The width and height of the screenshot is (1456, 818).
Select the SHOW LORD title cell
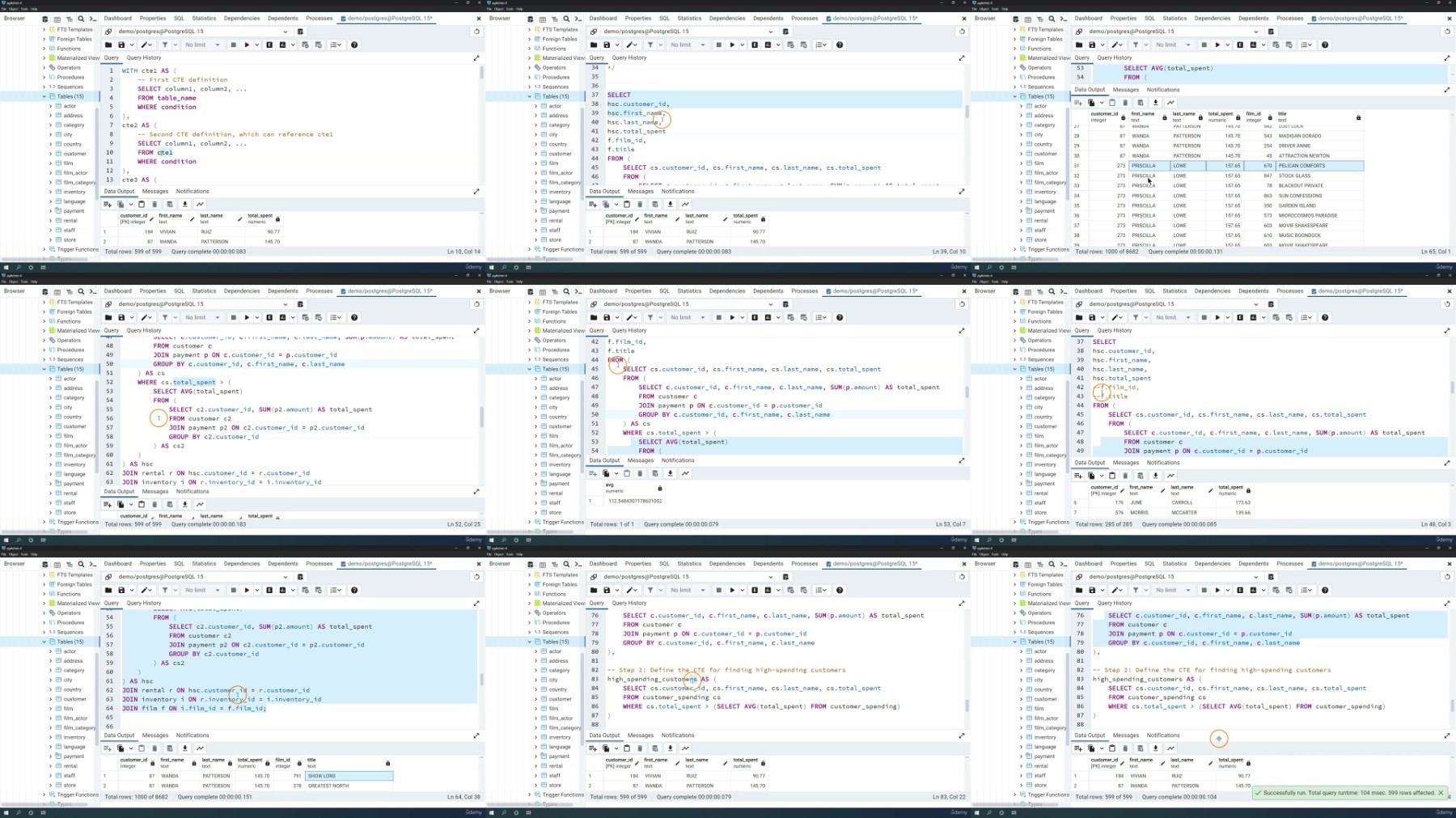(x=349, y=776)
